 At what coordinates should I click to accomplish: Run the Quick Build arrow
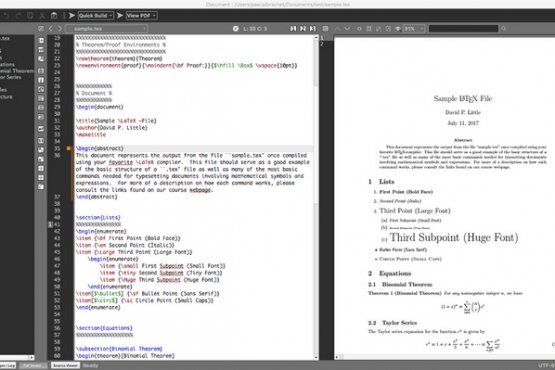point(72,16)
